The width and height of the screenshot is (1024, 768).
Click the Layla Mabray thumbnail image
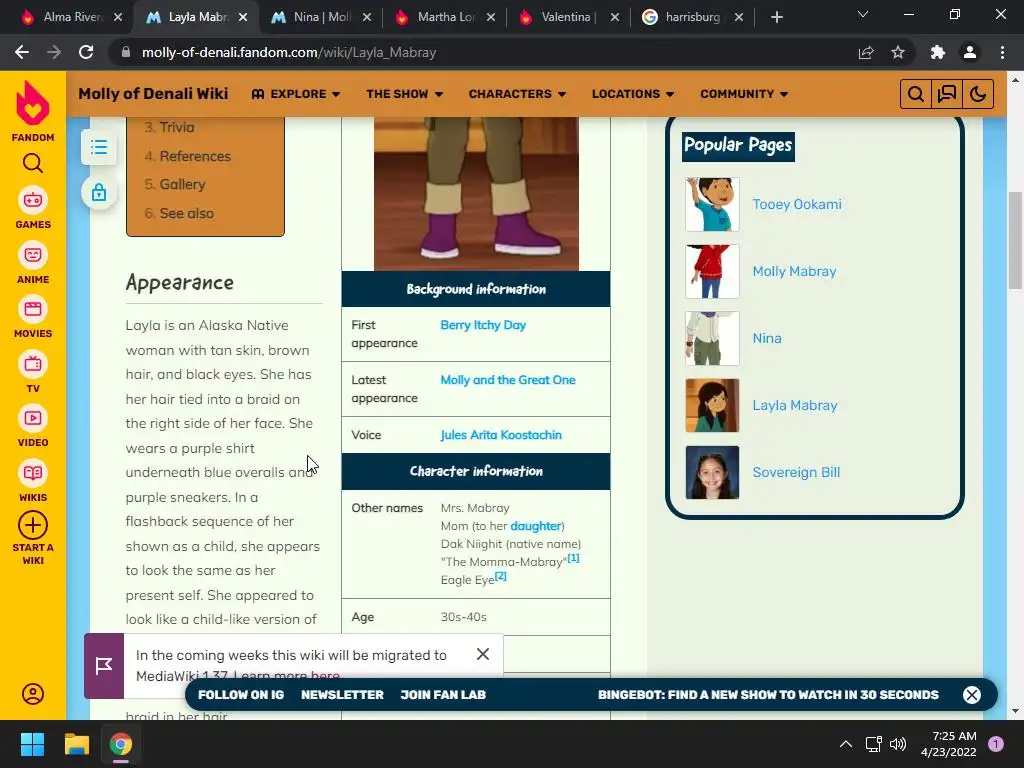(x=712, y=405)
